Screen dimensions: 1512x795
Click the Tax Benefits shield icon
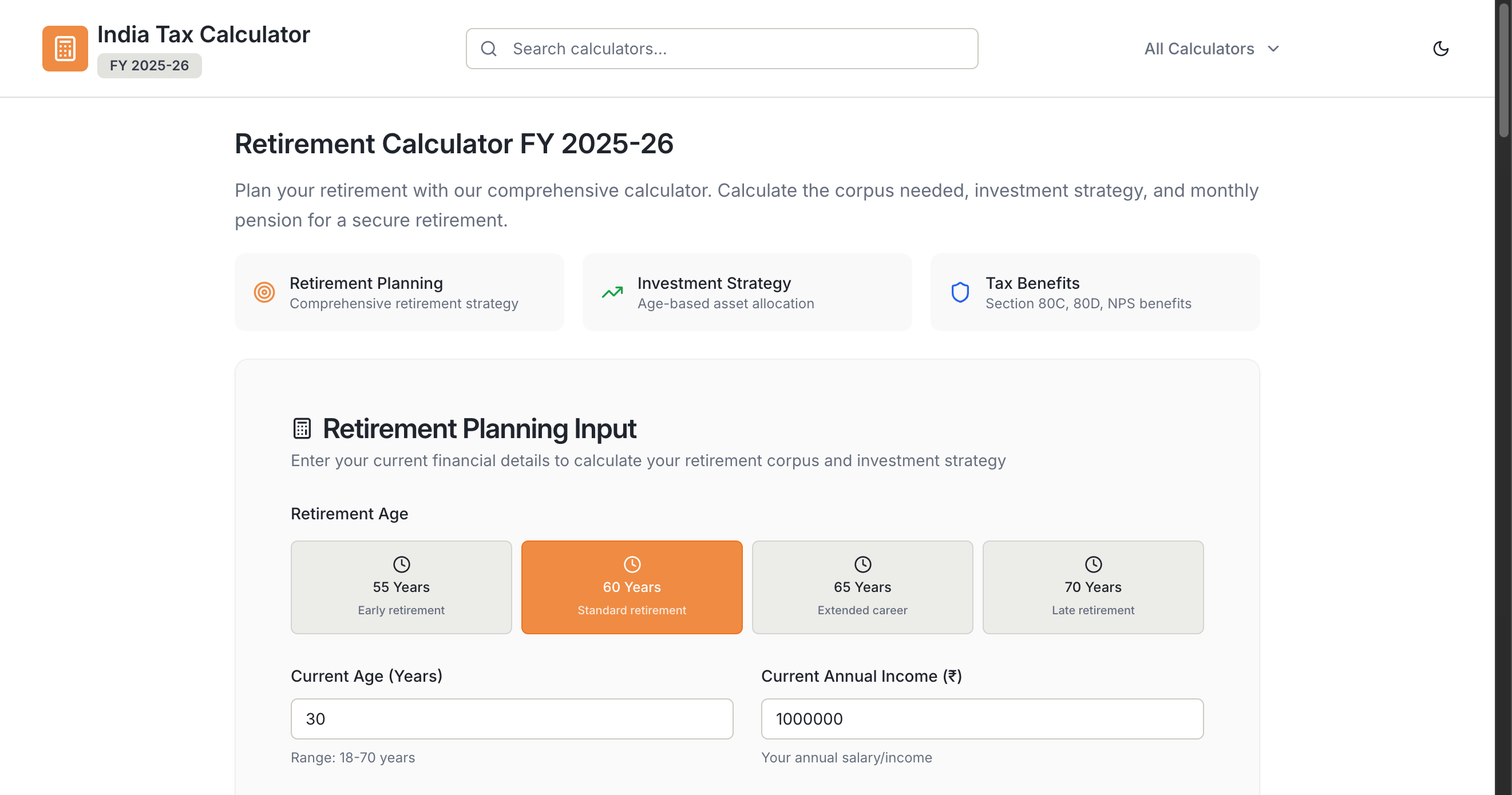click(x=960, y=292)
